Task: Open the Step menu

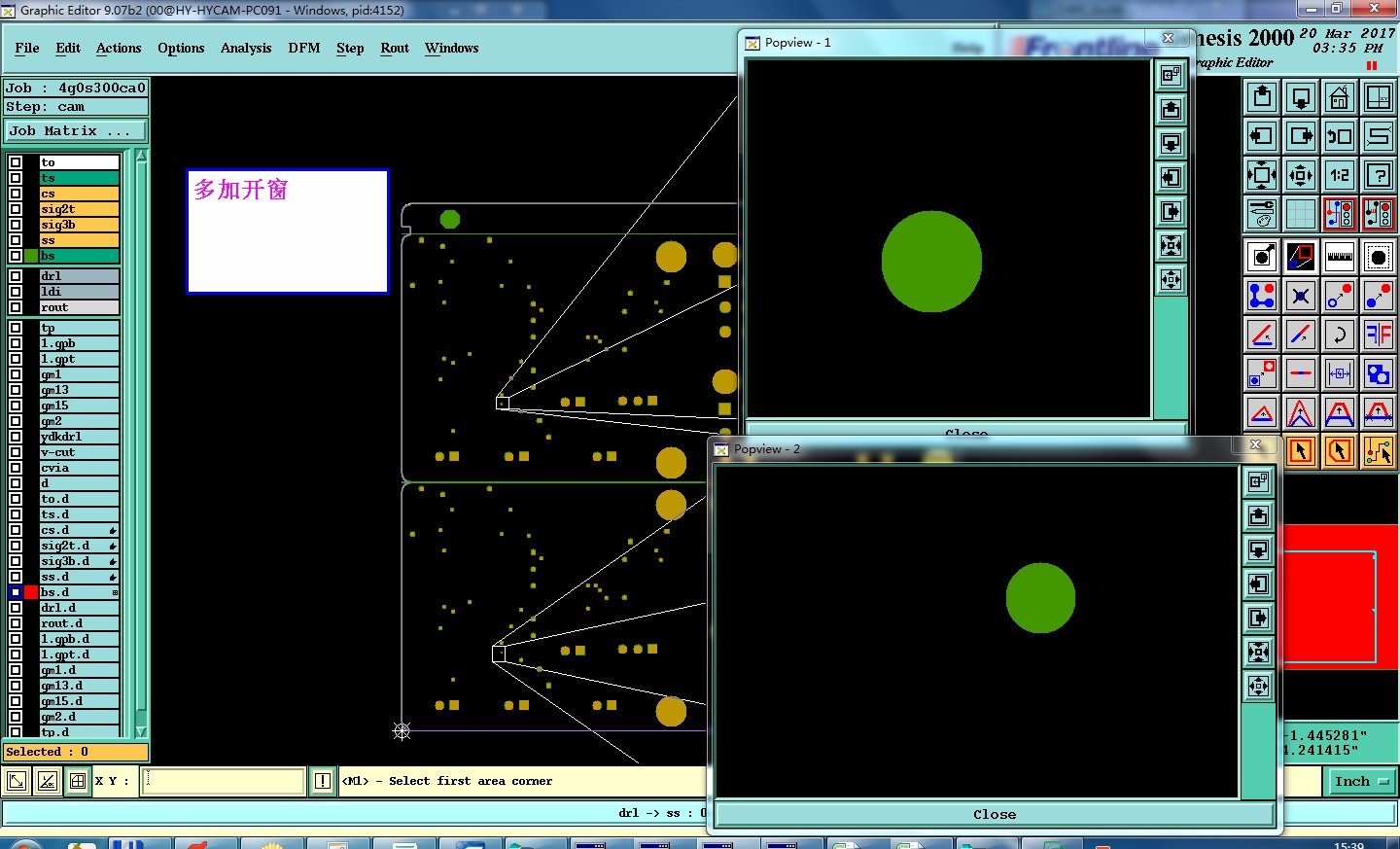Action: tap(350, 48)
